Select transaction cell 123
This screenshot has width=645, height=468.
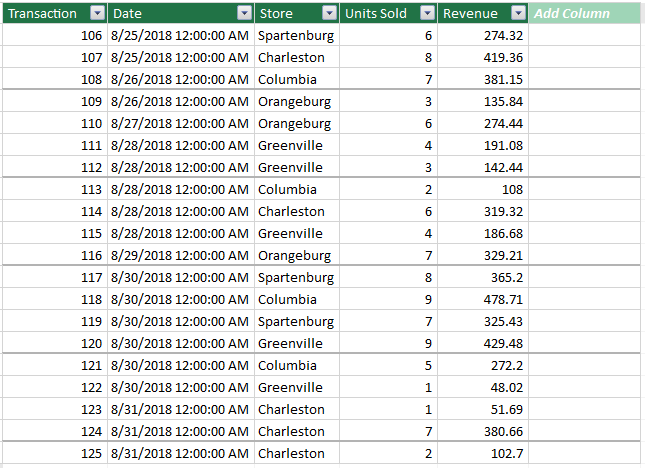(x=55, y=409)
